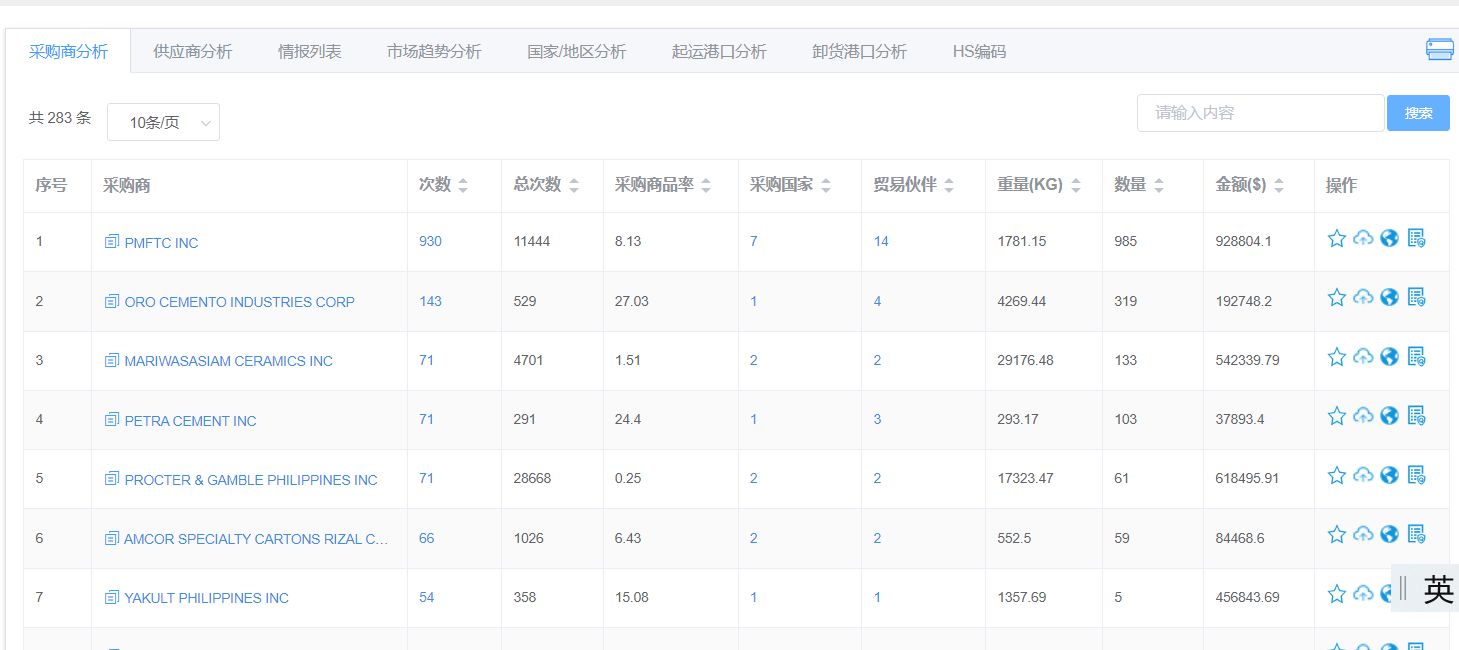
Task: Click the 54 count link for YAKULT
Action: (x=427, y=597)
